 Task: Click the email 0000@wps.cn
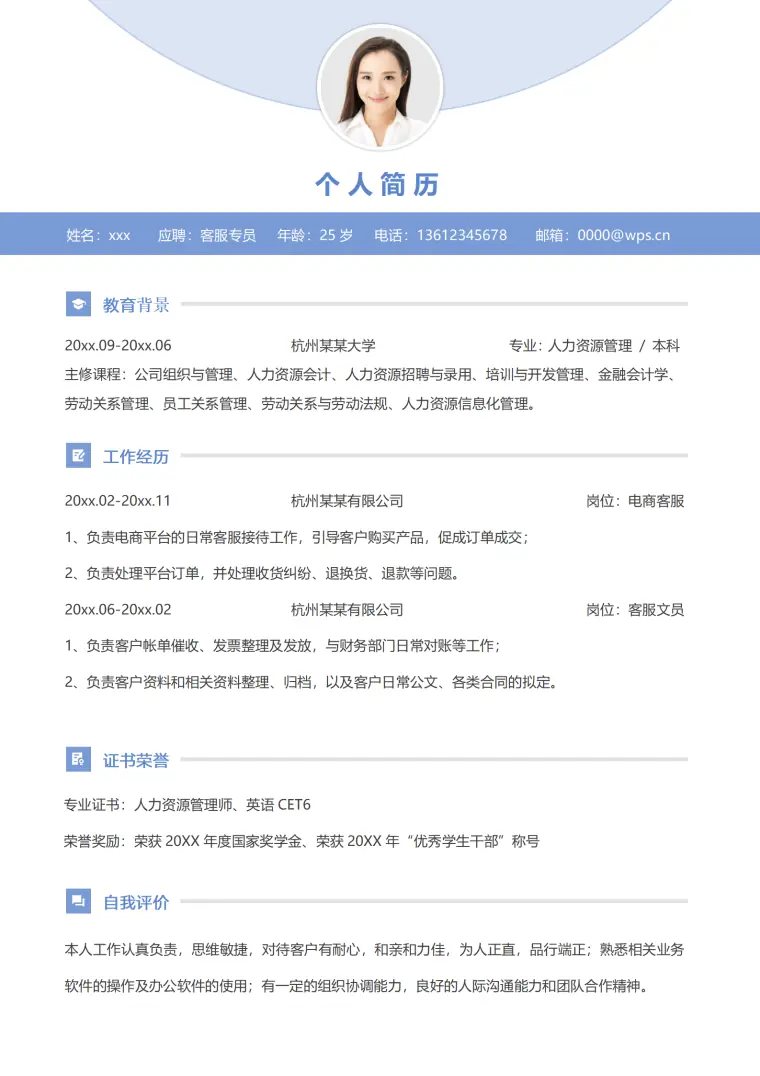624,235
